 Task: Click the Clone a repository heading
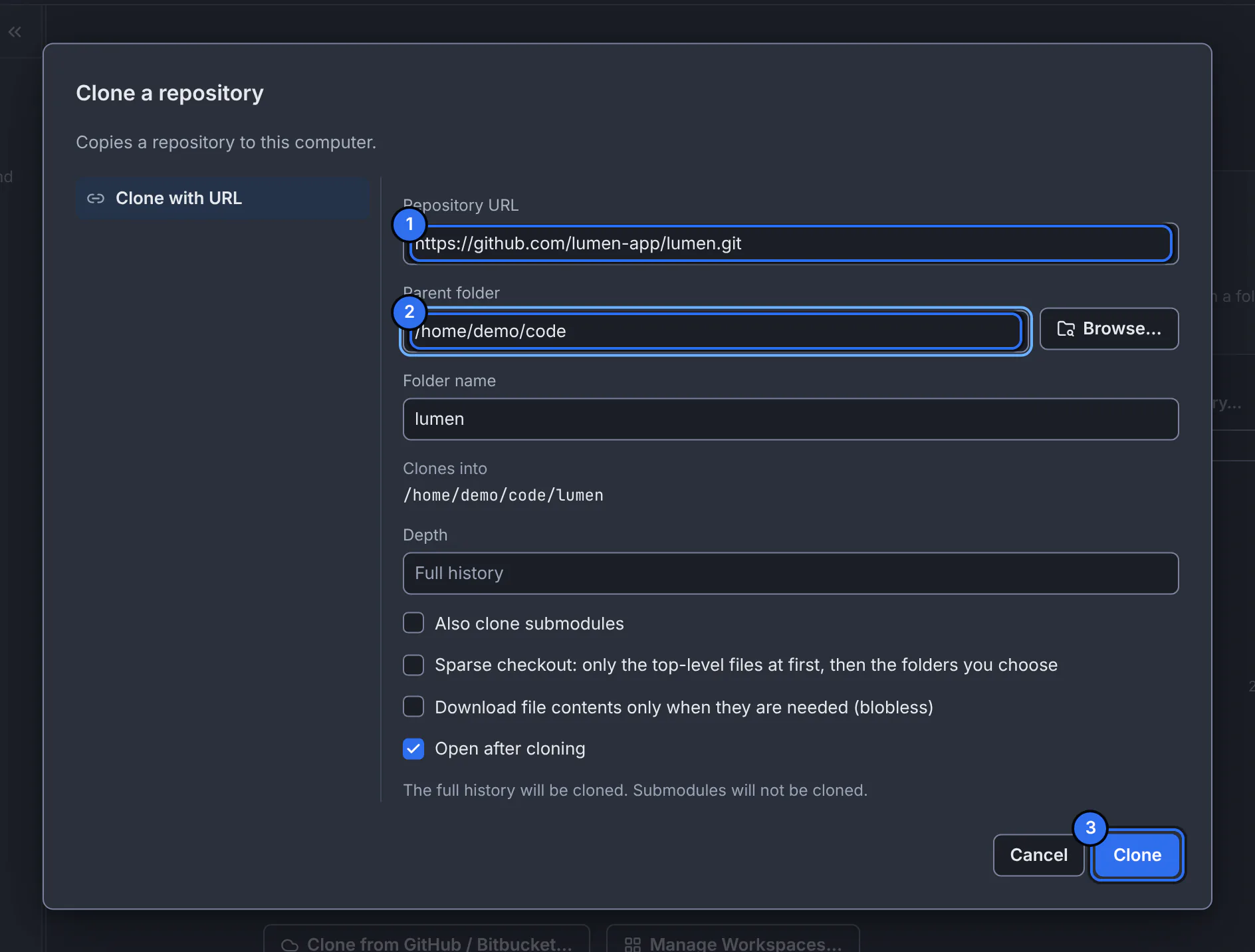170,93
